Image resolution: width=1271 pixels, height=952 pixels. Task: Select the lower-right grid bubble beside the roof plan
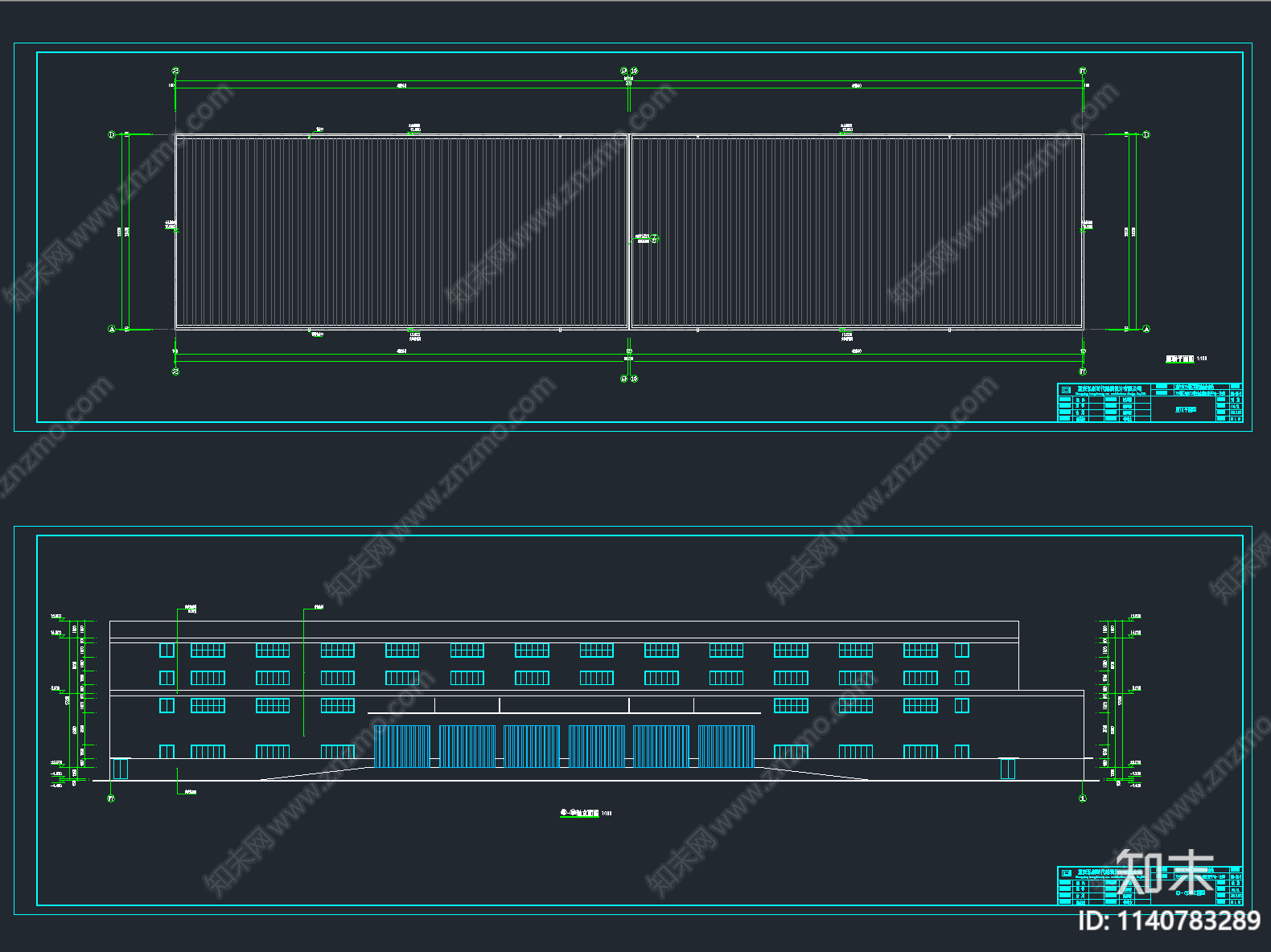(x=1146, y=329)
